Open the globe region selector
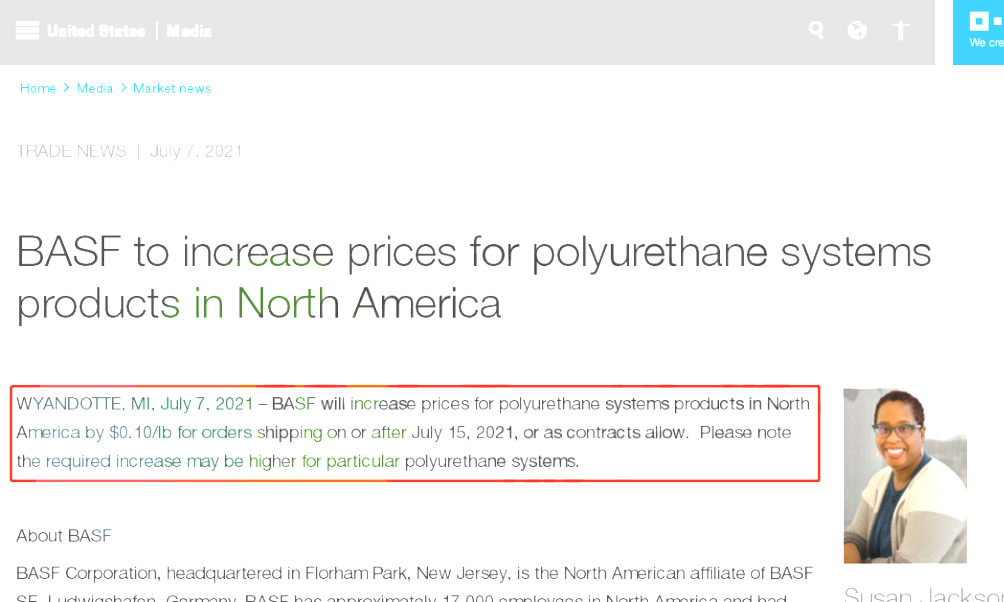 pos(857,30)
